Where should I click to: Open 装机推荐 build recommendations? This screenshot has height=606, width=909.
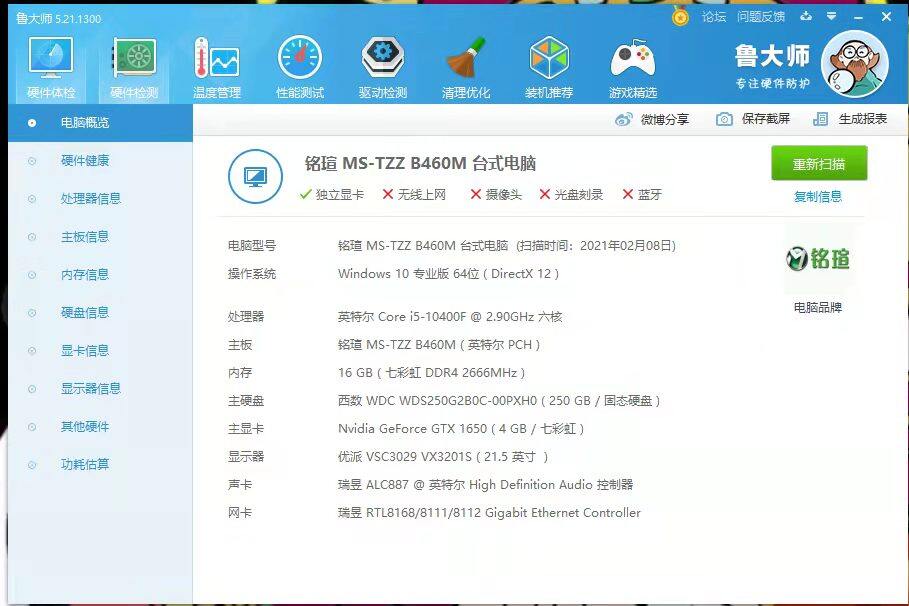click(549, 67)
